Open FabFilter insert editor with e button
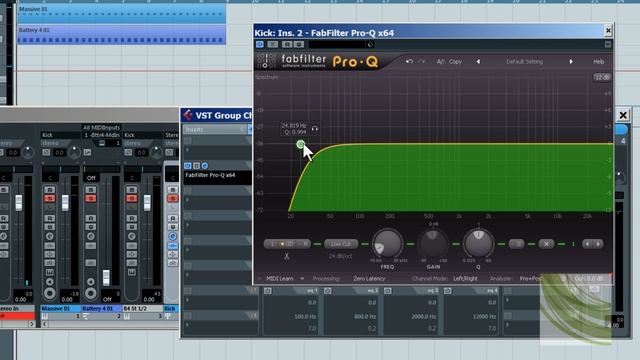The height and width of the screenshot is (360, 640). click(205, 165)
